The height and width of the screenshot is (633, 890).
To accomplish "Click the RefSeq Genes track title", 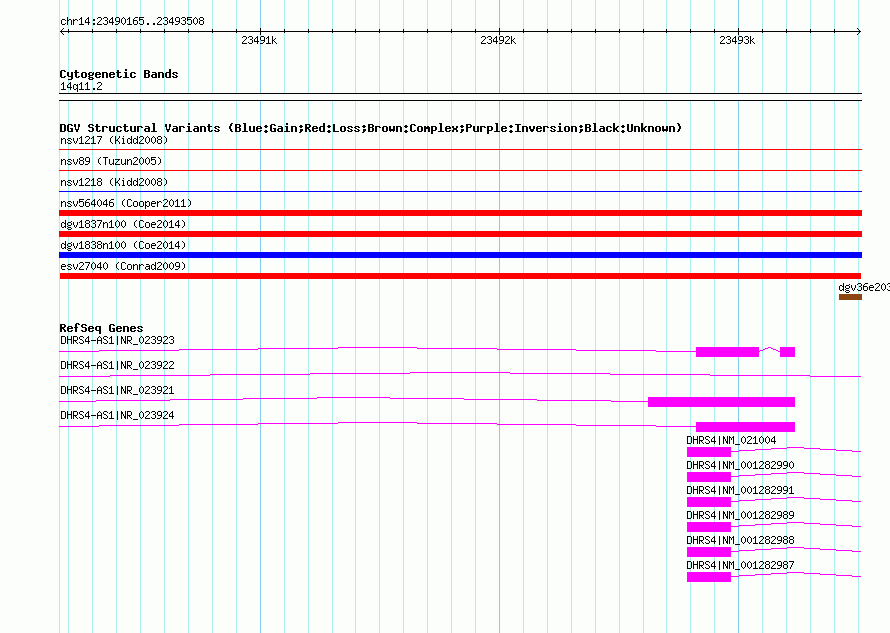I will coord(101,328).
